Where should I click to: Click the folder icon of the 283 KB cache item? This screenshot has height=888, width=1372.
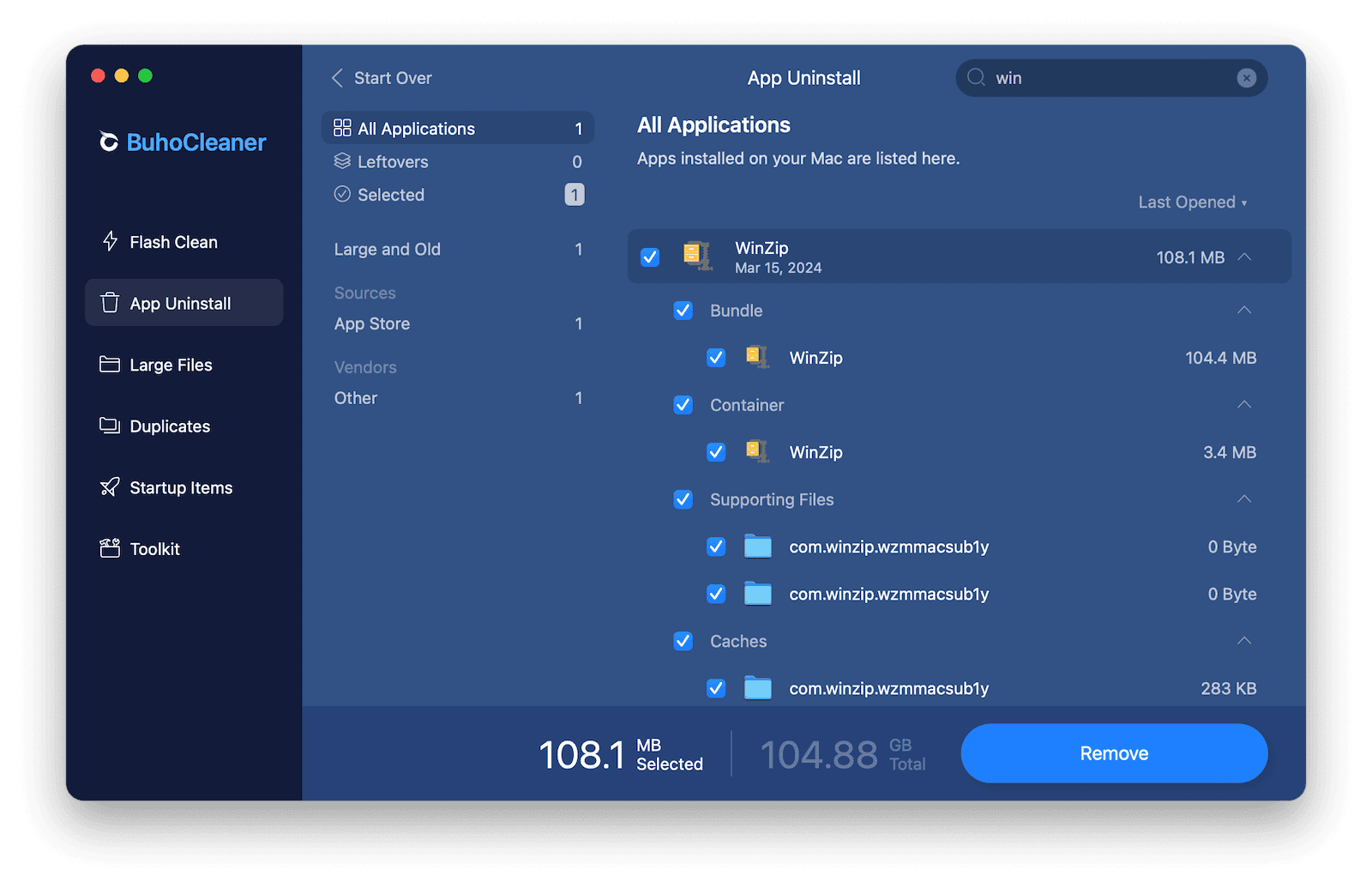tap(758, 688)
